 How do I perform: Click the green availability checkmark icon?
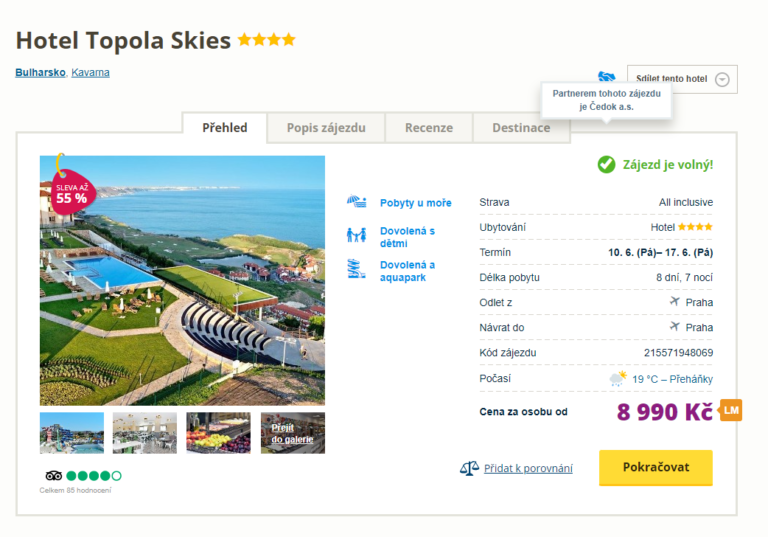606,164
